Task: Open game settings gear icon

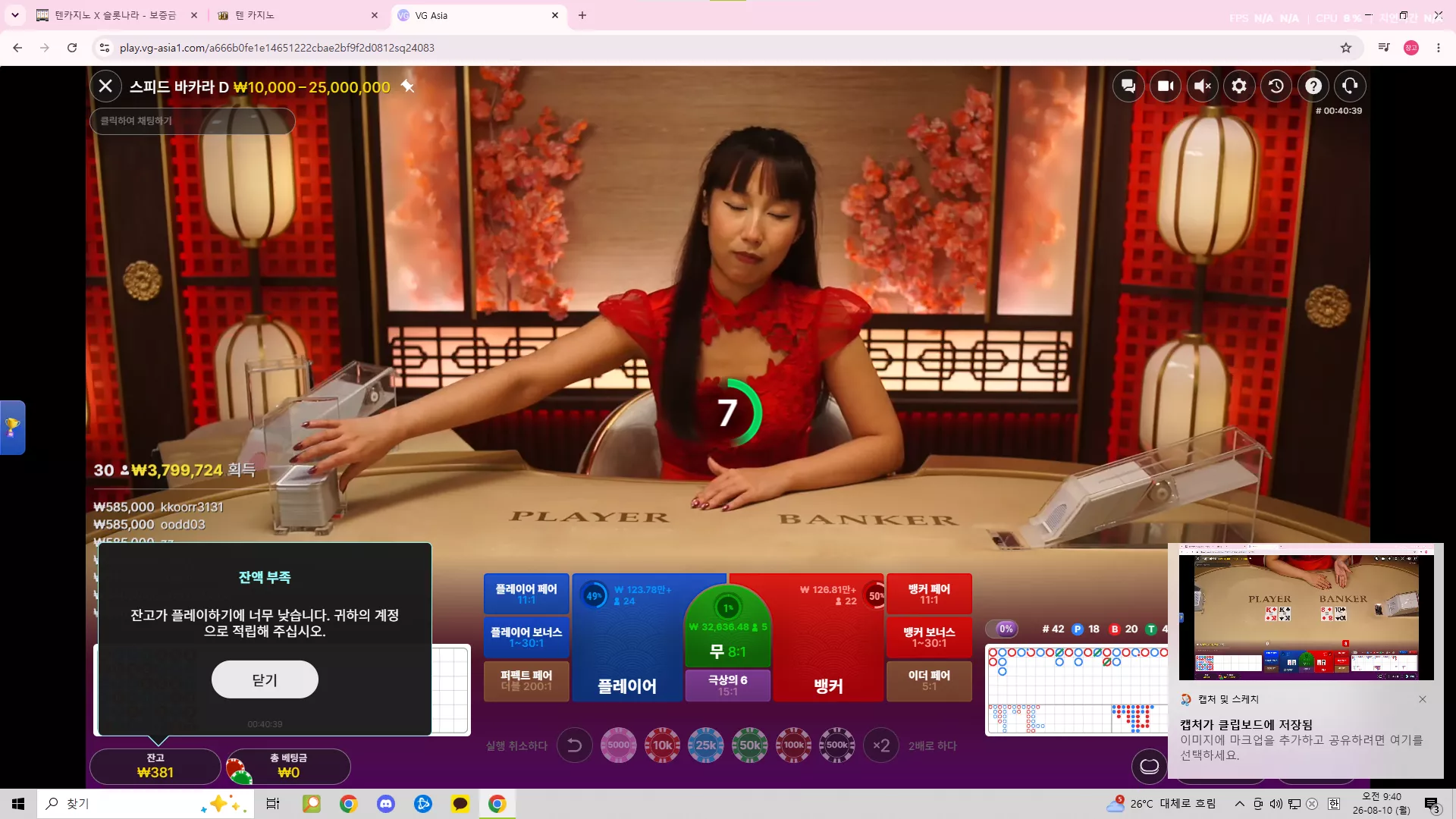Action: pyautogui.click(x=1239, y=86)
